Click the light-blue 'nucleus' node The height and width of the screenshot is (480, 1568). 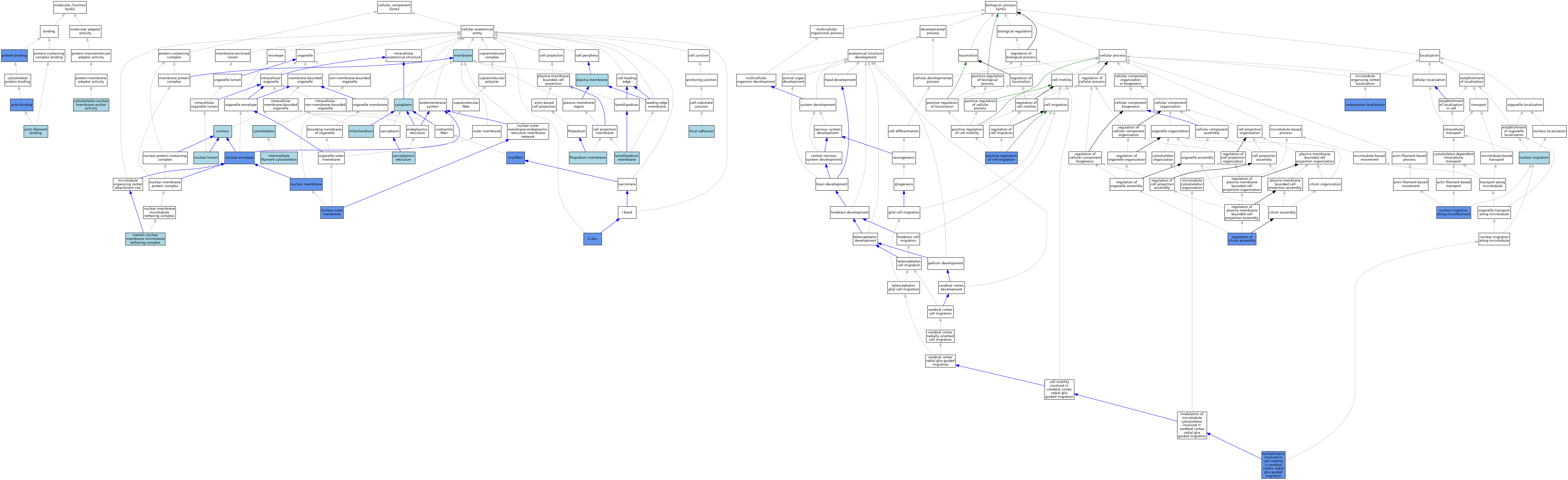(x=223, y=131)
